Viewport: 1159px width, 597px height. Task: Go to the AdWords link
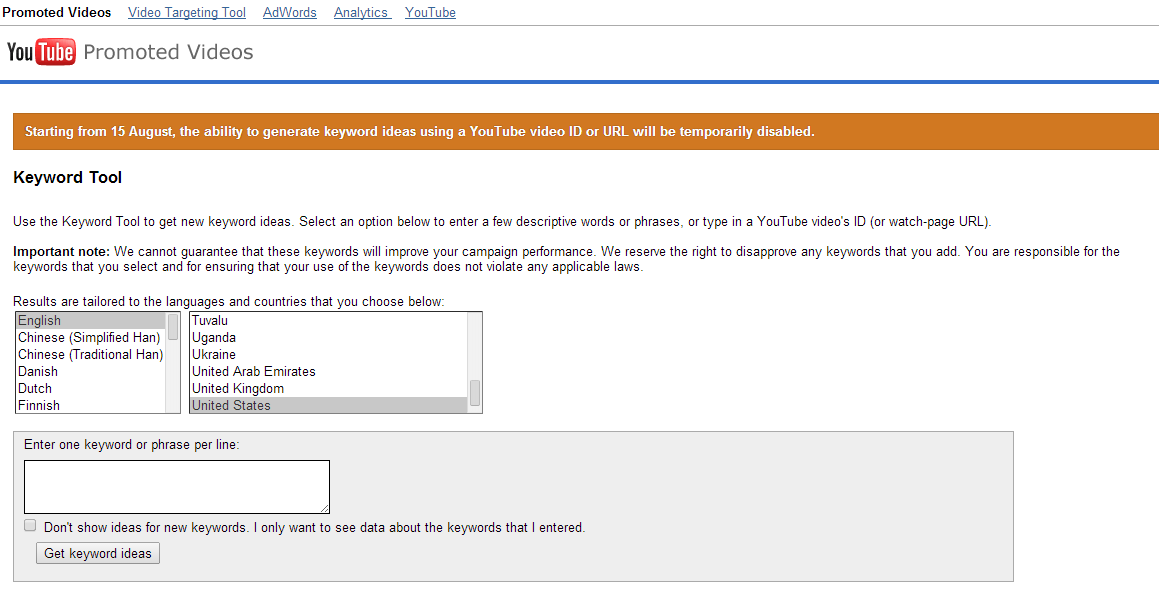point(289,13)
